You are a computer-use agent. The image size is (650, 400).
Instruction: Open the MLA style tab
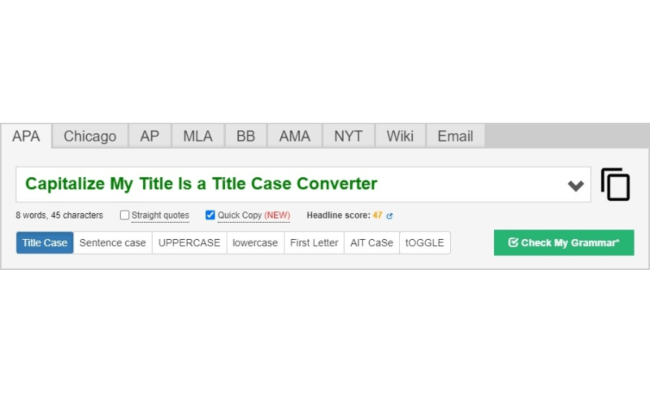click(x=198, y=136)
